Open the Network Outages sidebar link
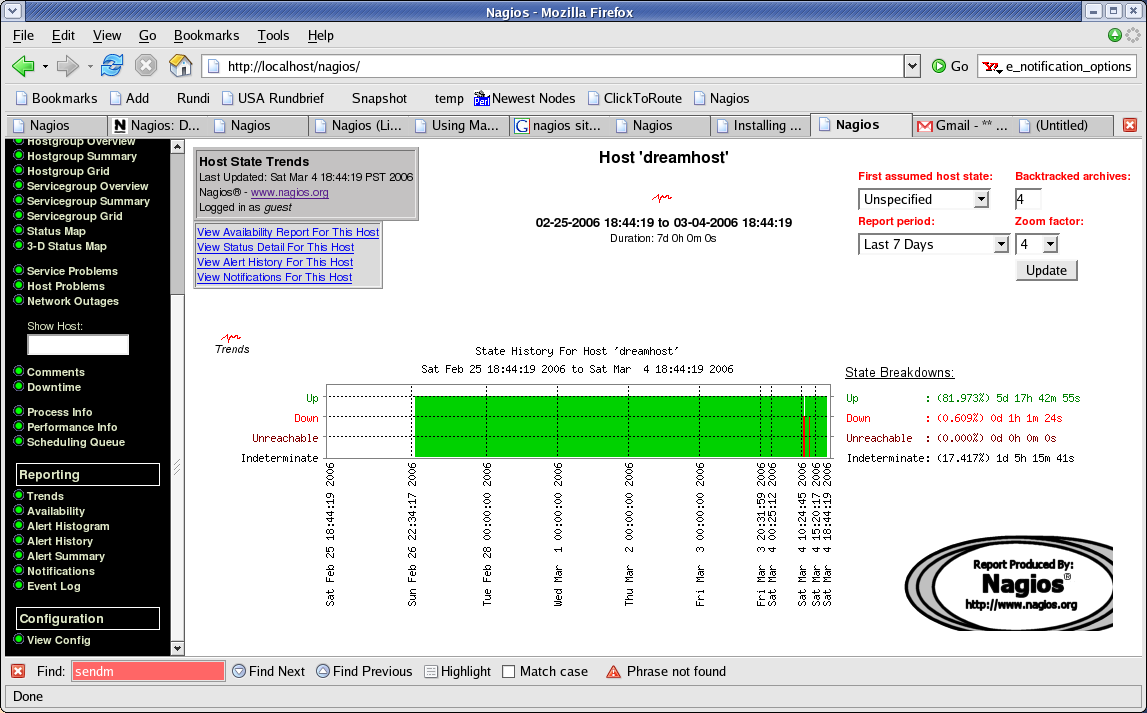 click(72, 301)
